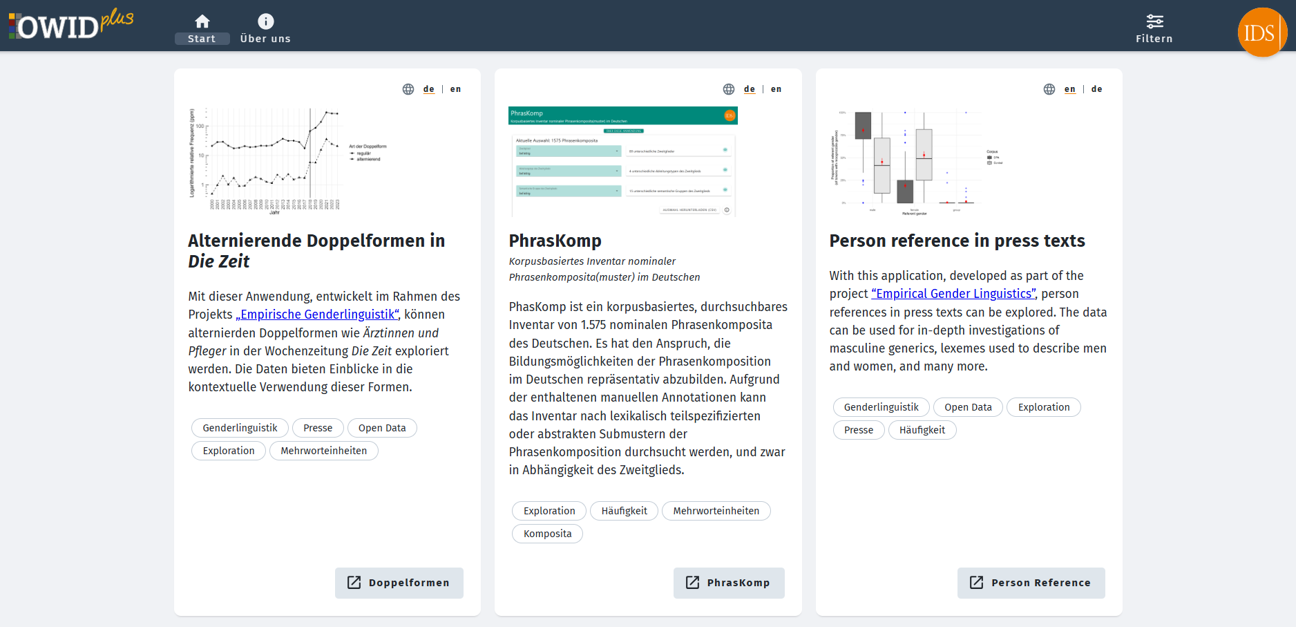The height and width of the screenshot is (627, 1296).
Task: Follow the „Empirische Genderlinguistik“ link
Action: click(x=317, y=314)
